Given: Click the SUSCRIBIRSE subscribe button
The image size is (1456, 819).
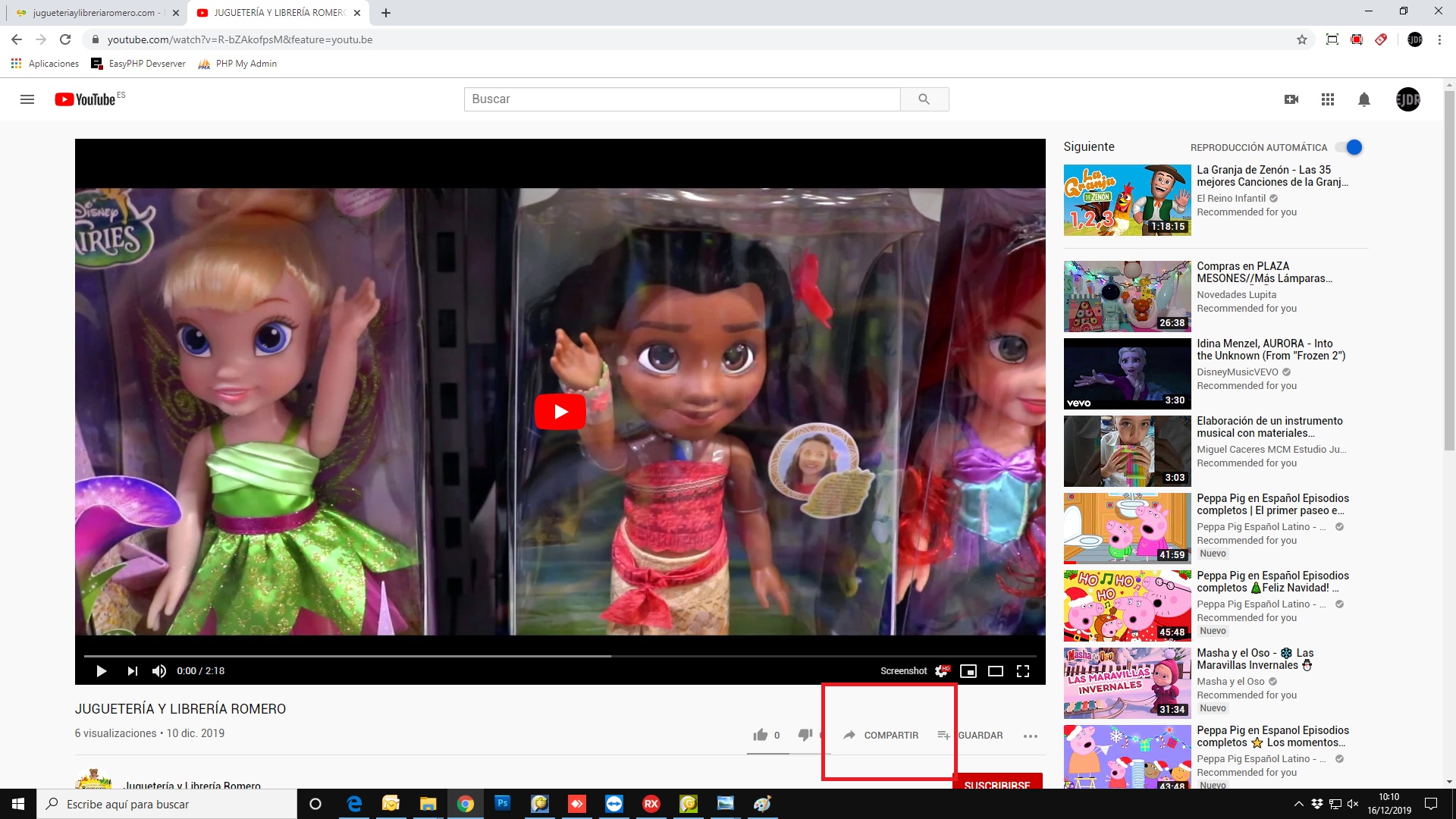Looking at the screenshot, I should point(997,781).
